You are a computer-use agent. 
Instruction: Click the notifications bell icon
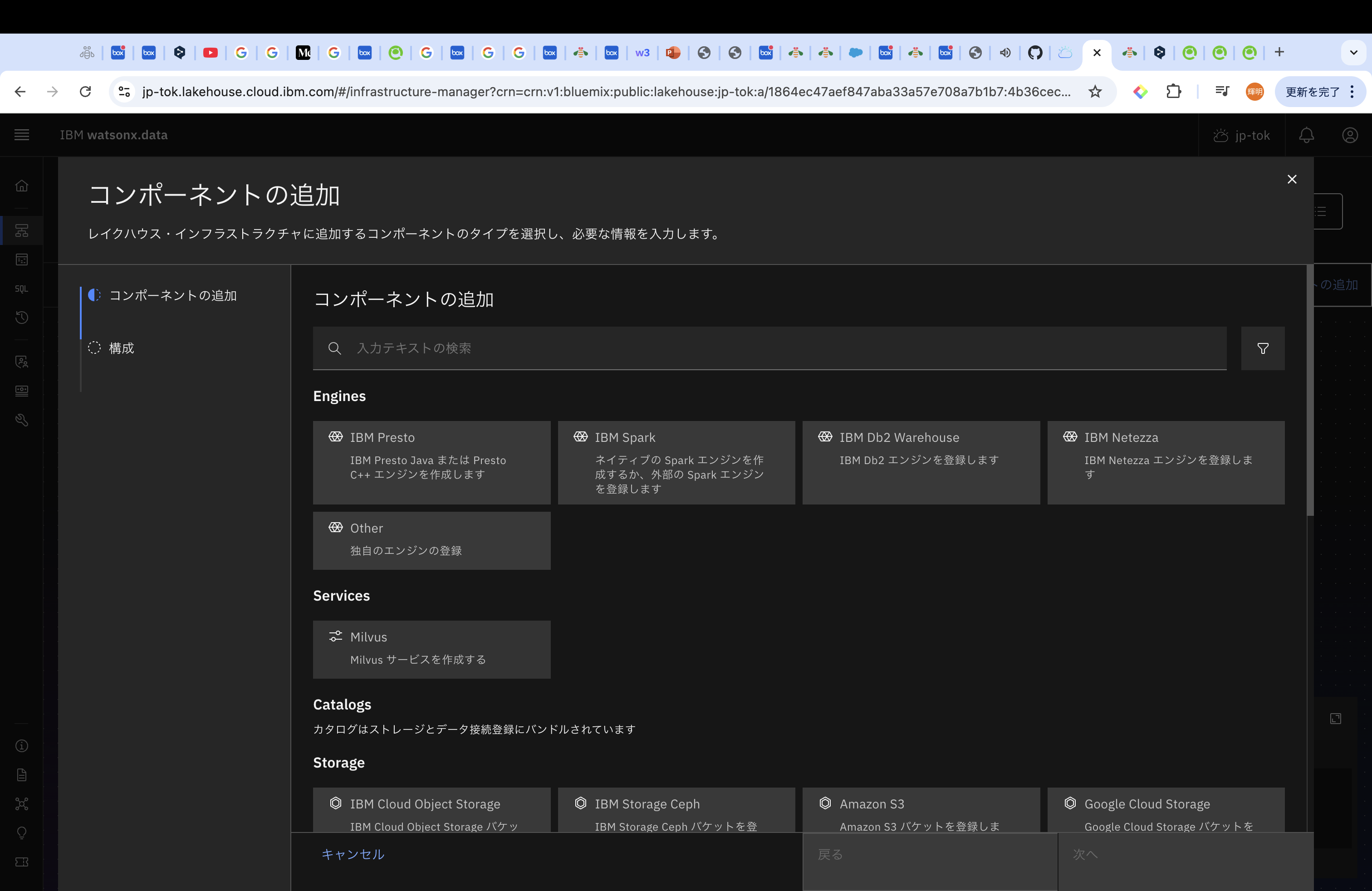click(1306, 136)
